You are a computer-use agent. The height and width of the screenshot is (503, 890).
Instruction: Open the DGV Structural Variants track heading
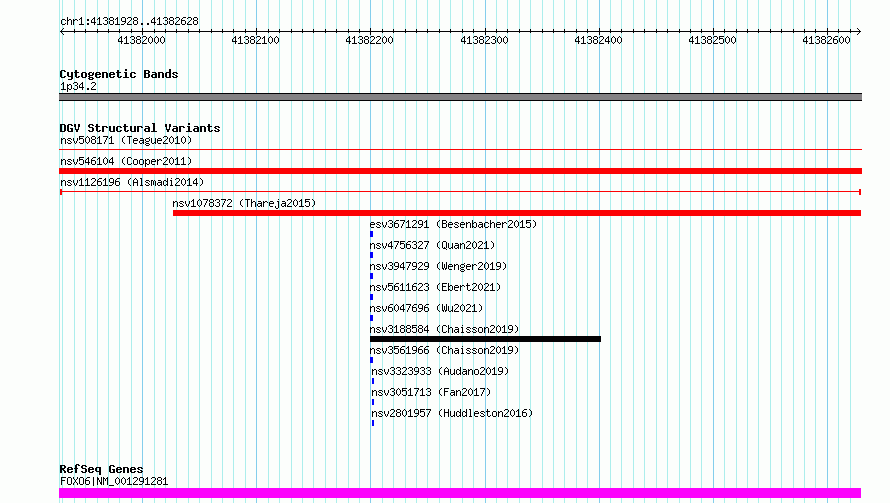(140, 128)
